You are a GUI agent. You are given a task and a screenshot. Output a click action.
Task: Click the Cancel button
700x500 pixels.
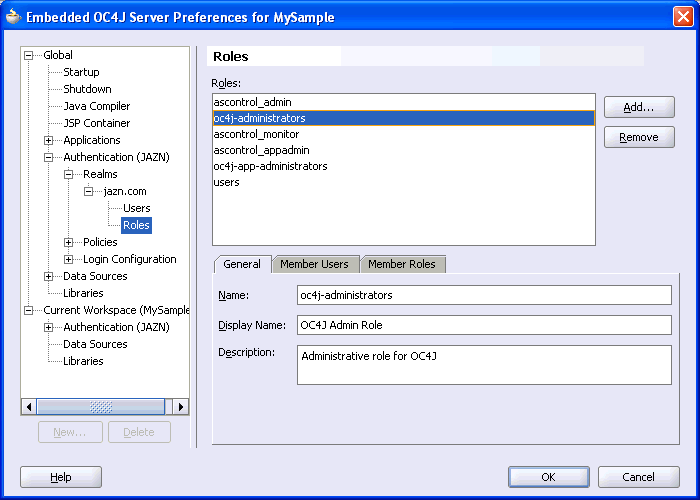[x=639, y=477]
